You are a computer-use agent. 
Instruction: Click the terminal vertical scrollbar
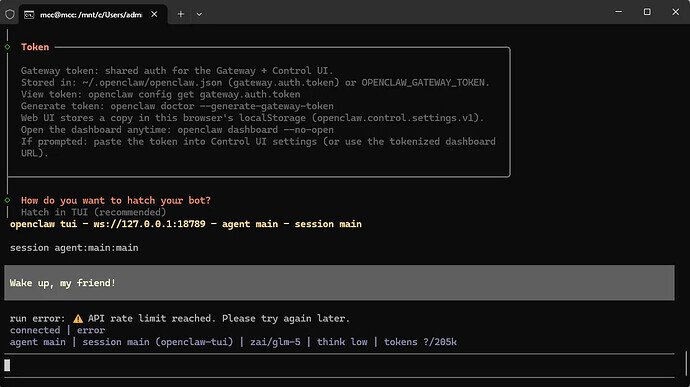[x=686, y=363]
